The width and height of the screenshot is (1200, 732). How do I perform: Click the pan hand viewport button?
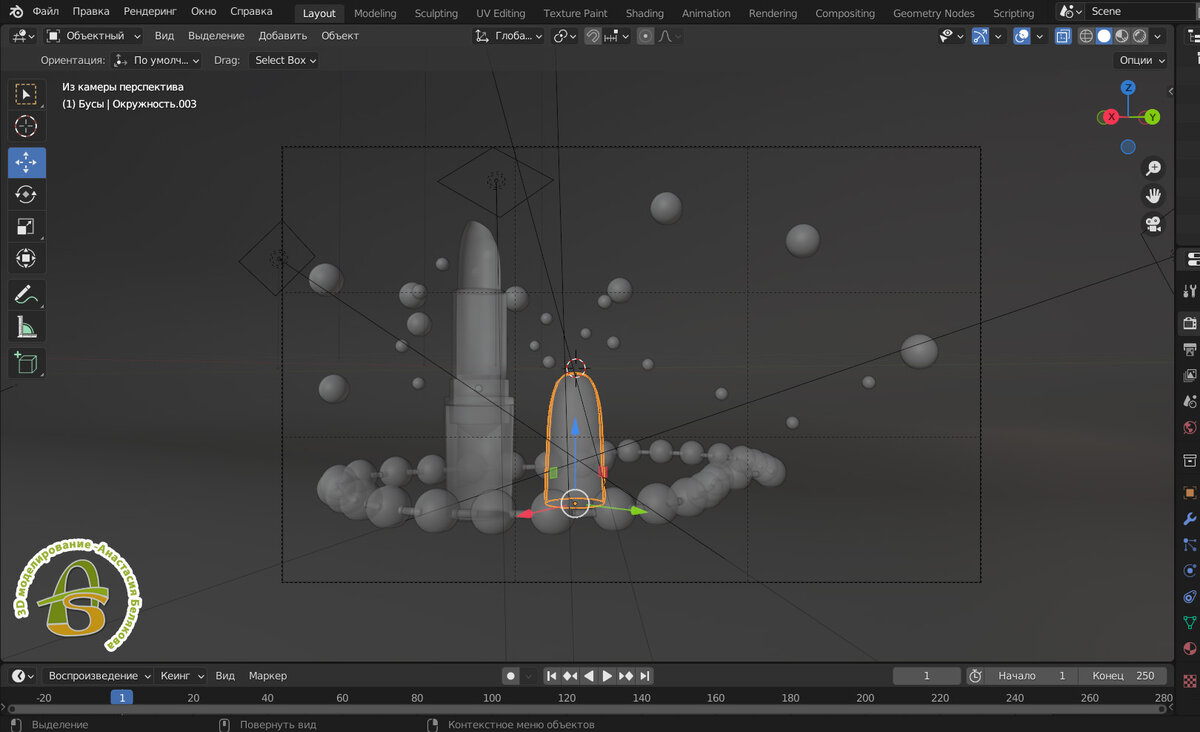click(1153, 196)
